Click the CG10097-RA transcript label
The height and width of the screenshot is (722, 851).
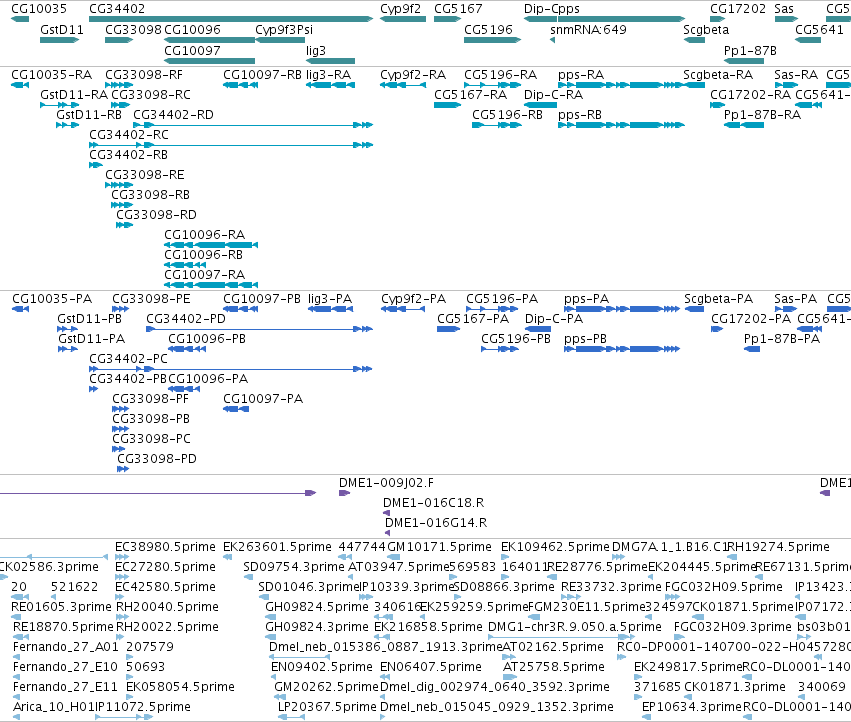click(205, 275)
